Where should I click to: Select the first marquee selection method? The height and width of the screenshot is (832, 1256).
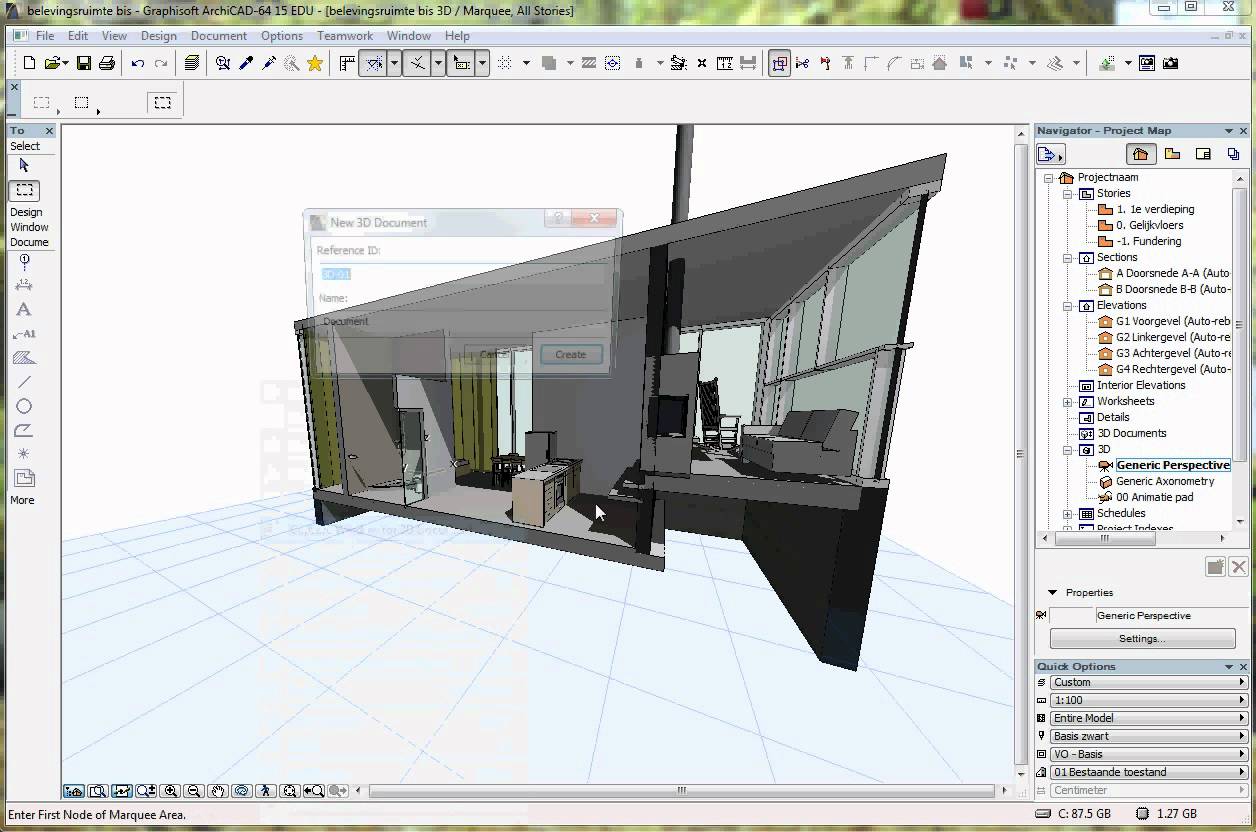pos(42,102)
